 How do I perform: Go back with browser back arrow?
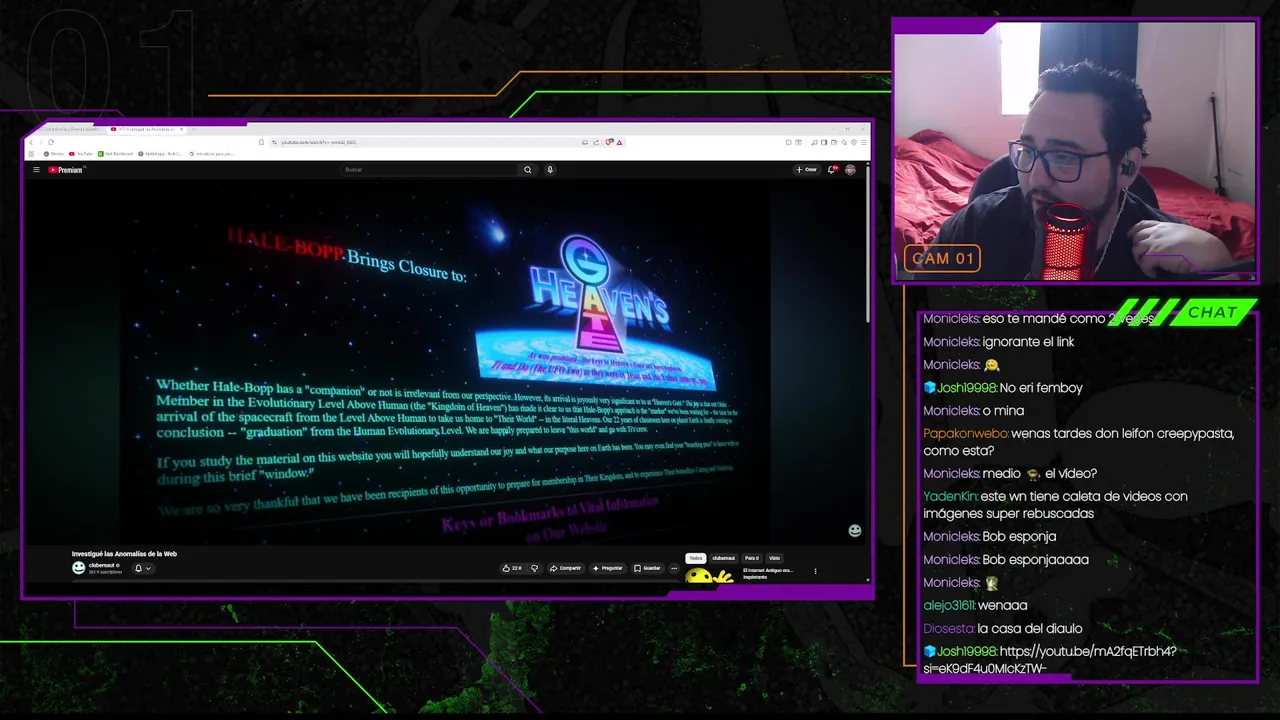[x=31, y=142]
